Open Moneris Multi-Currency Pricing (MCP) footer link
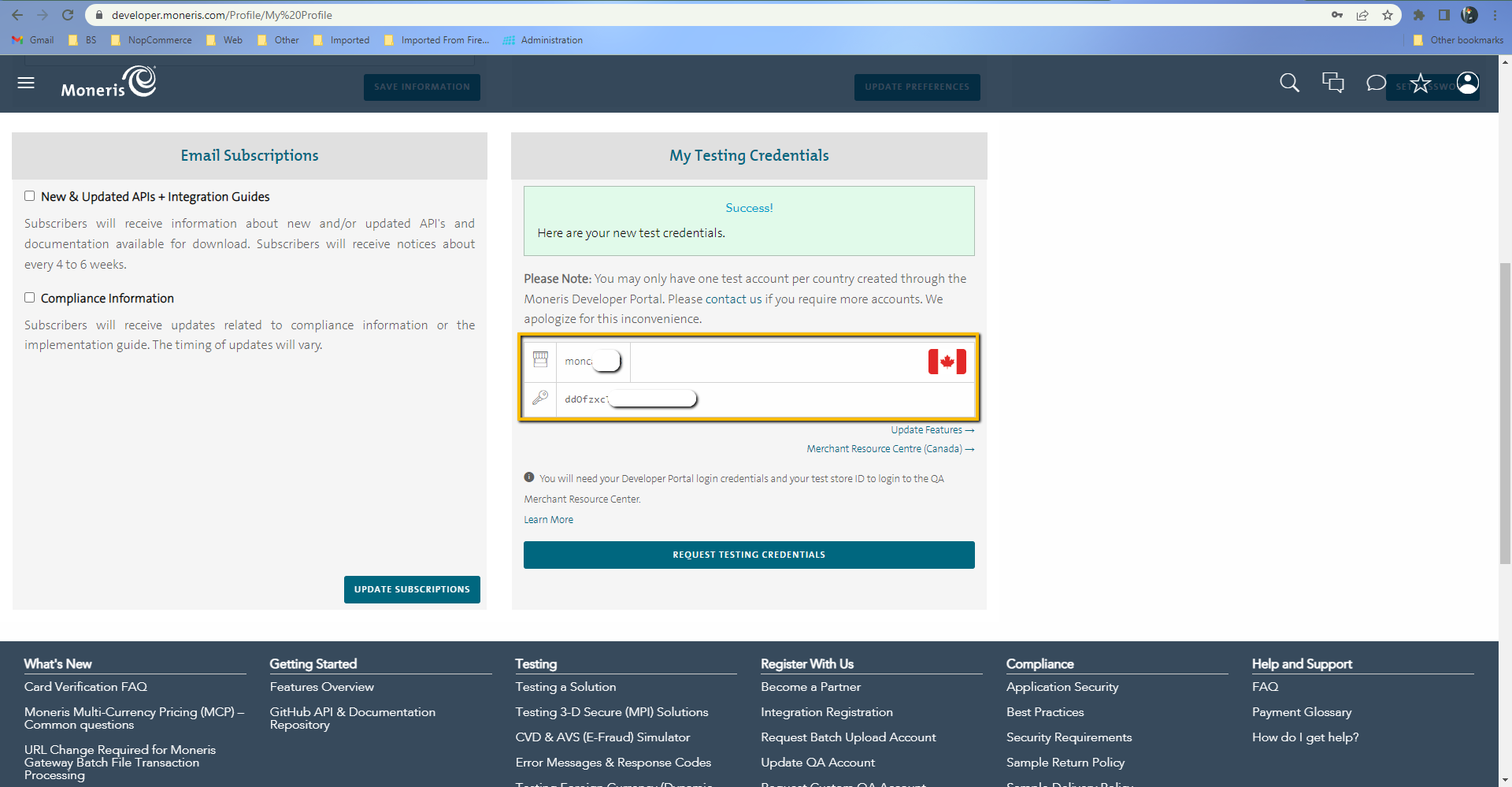The width and height of the screenshot is (1512, 787). coord(135,718)
